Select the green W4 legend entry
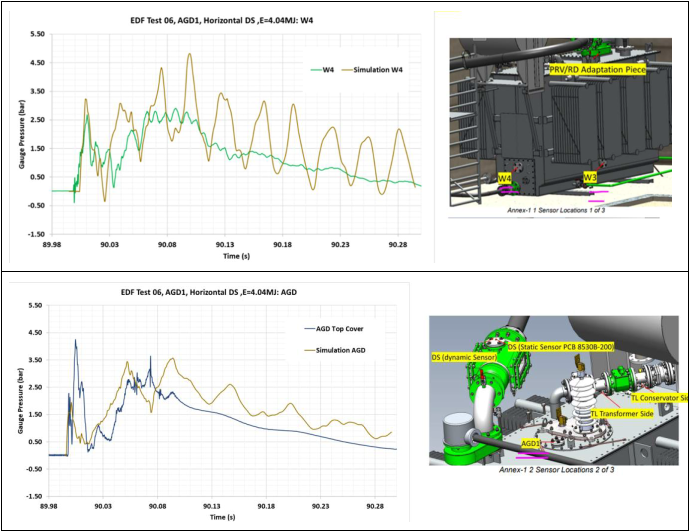 [322, 70]
